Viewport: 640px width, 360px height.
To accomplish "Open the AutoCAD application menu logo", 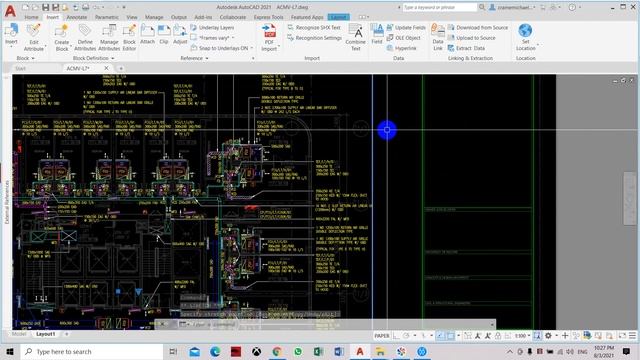I will pyautogui.click(x=10, y=11).
